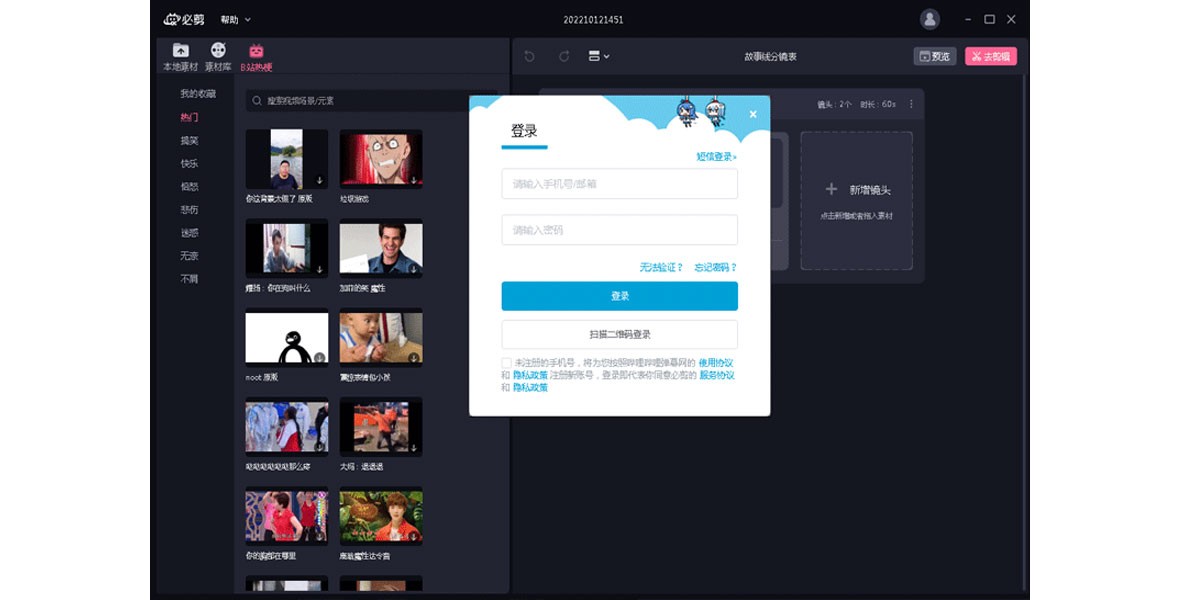This screenshot has height=600, width=1200.
Task: Choose the 不屑 category
Action: (x=189, y=278)
